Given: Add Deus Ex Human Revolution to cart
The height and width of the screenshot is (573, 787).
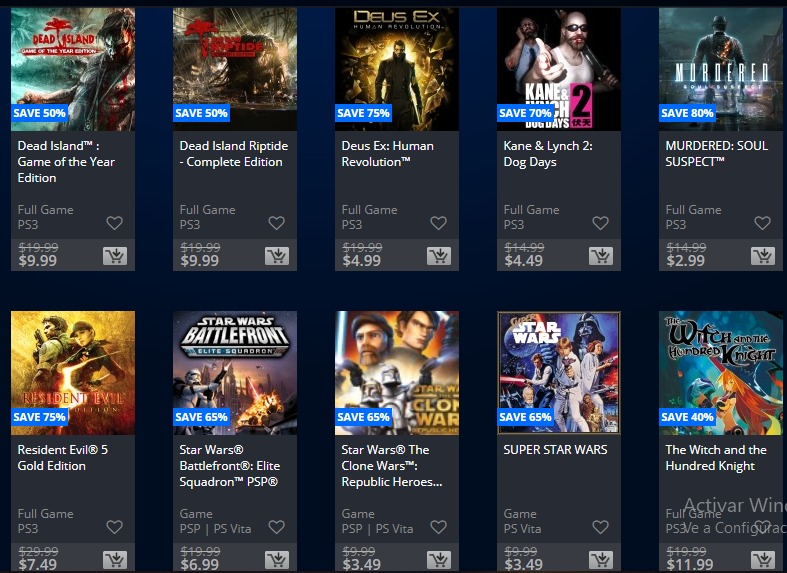Looking at the screenshot, I should (439, 256).
